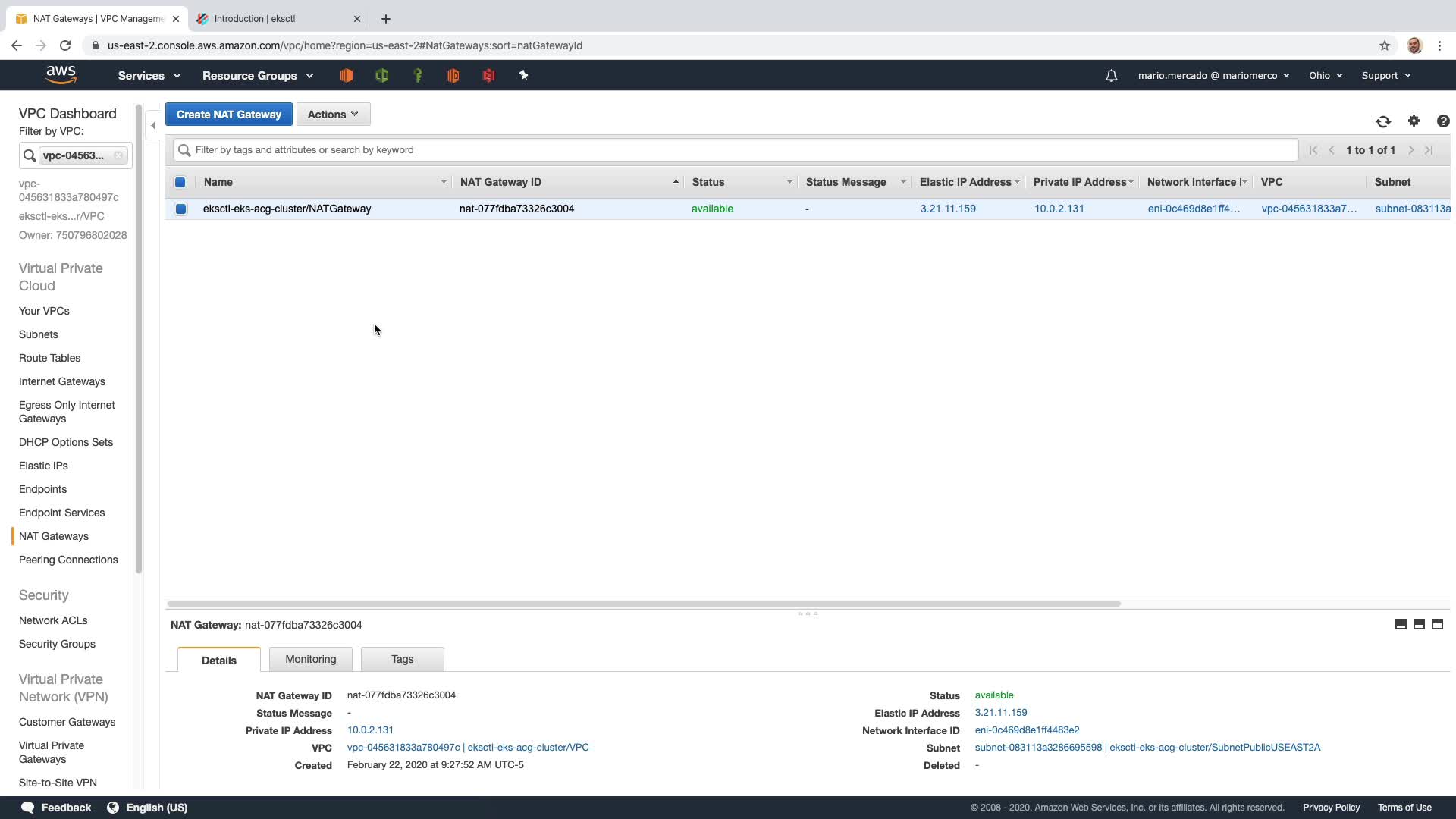The height and width of the screenshot is (819, 1456).
Task: Expand the Actions dropdown button
Action: click(333, 115)
